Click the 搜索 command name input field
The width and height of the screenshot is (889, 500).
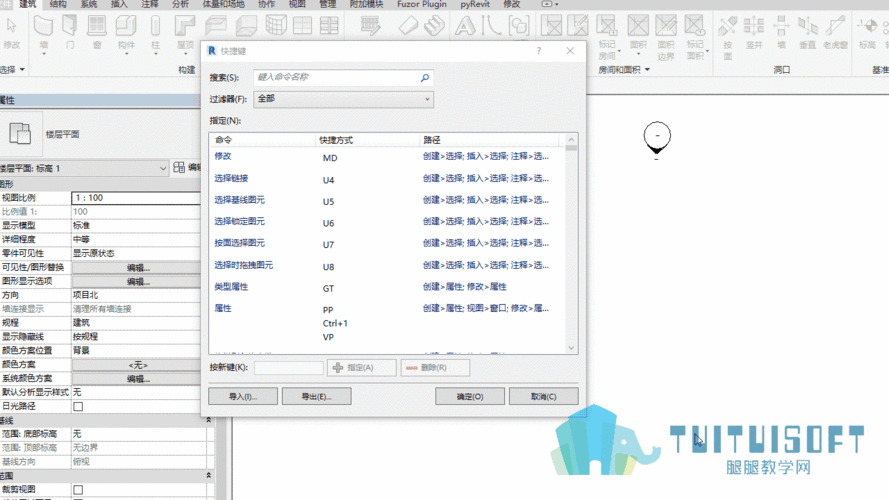[335, 77]
